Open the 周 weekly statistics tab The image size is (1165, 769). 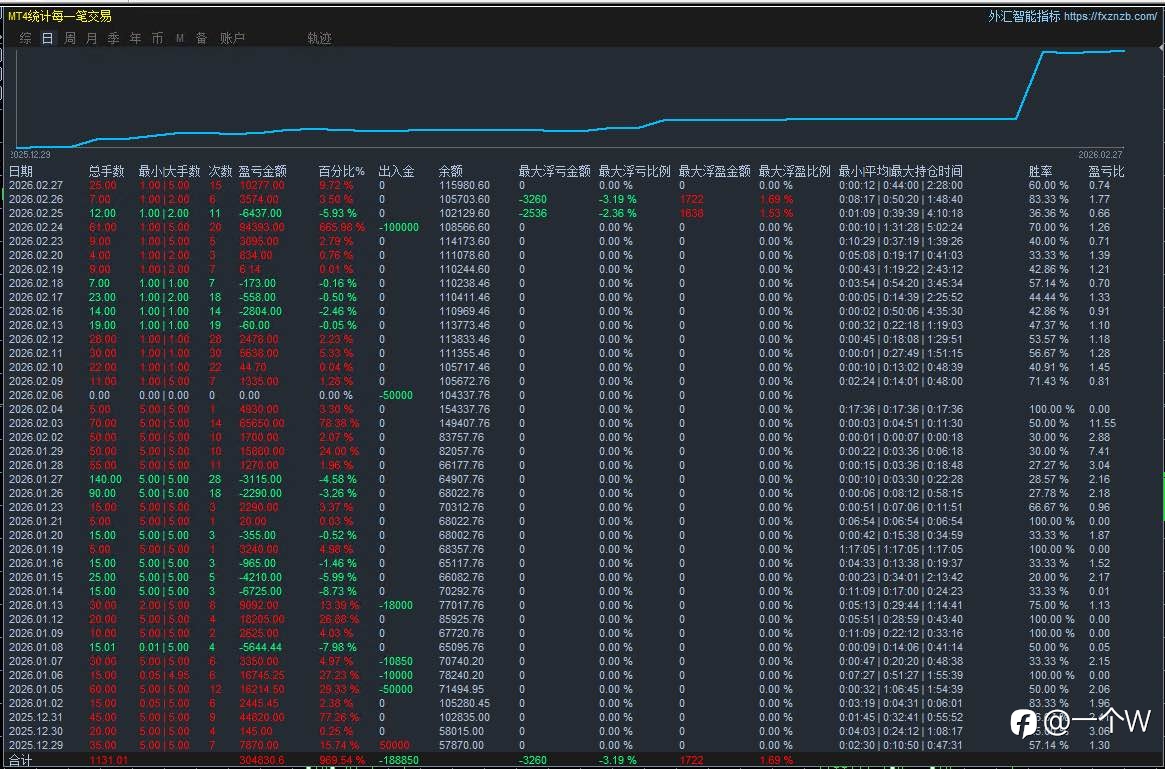(x=70, y=38)
